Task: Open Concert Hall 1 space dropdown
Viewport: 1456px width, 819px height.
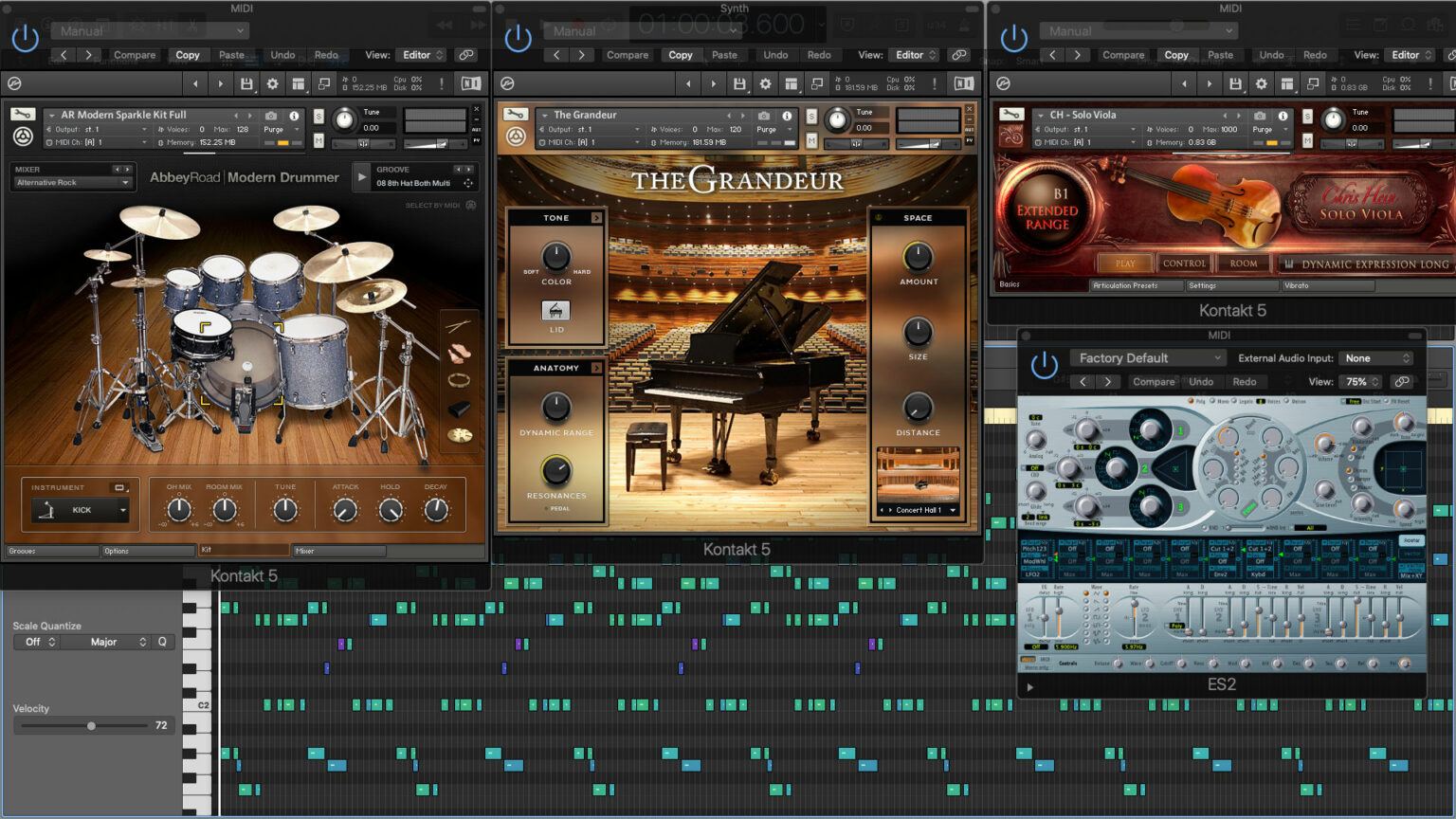Action: coord(919,510)
